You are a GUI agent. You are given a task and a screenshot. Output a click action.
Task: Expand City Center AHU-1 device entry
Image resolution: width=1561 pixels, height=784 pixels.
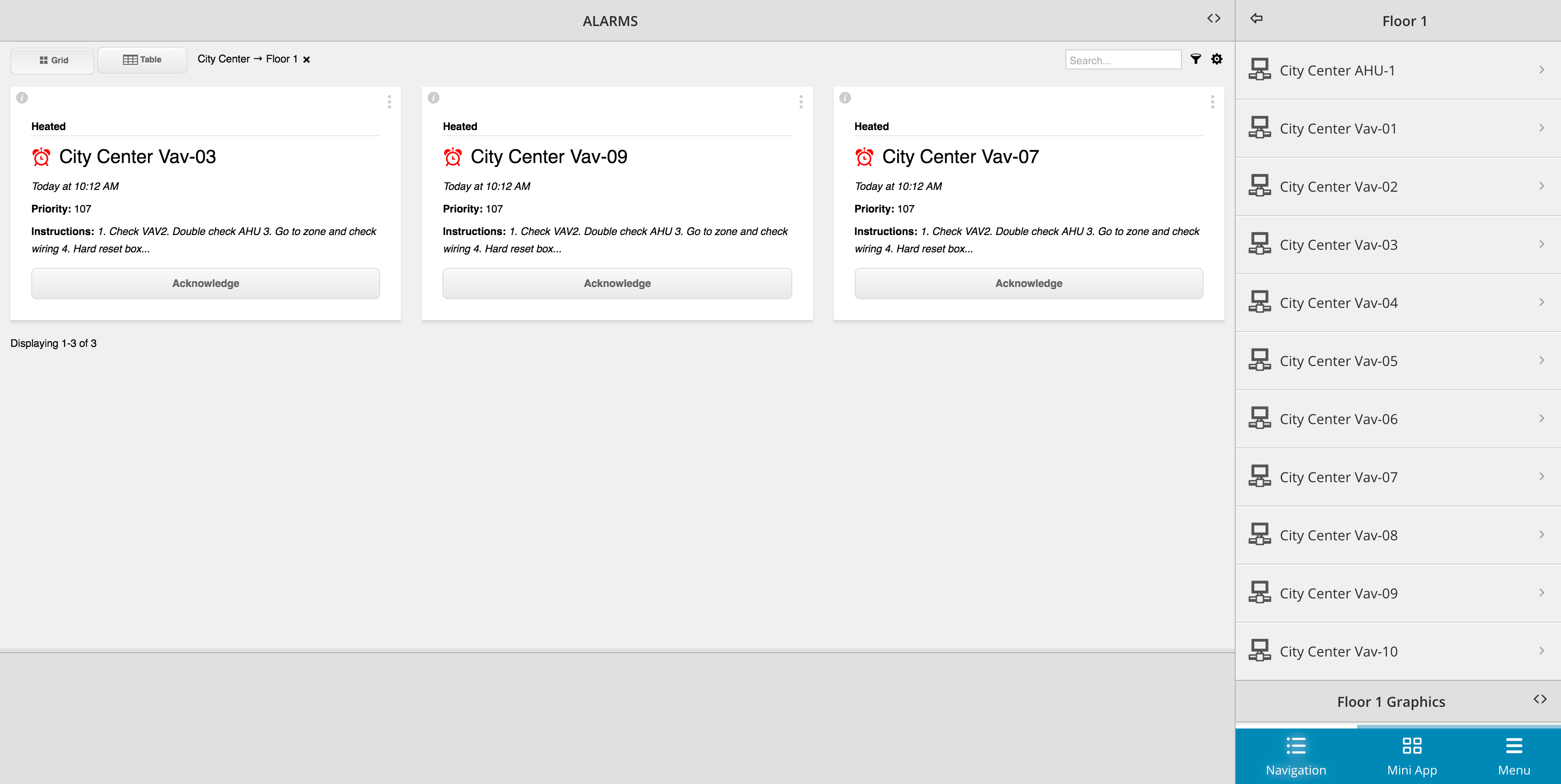tap(1543, 69)
